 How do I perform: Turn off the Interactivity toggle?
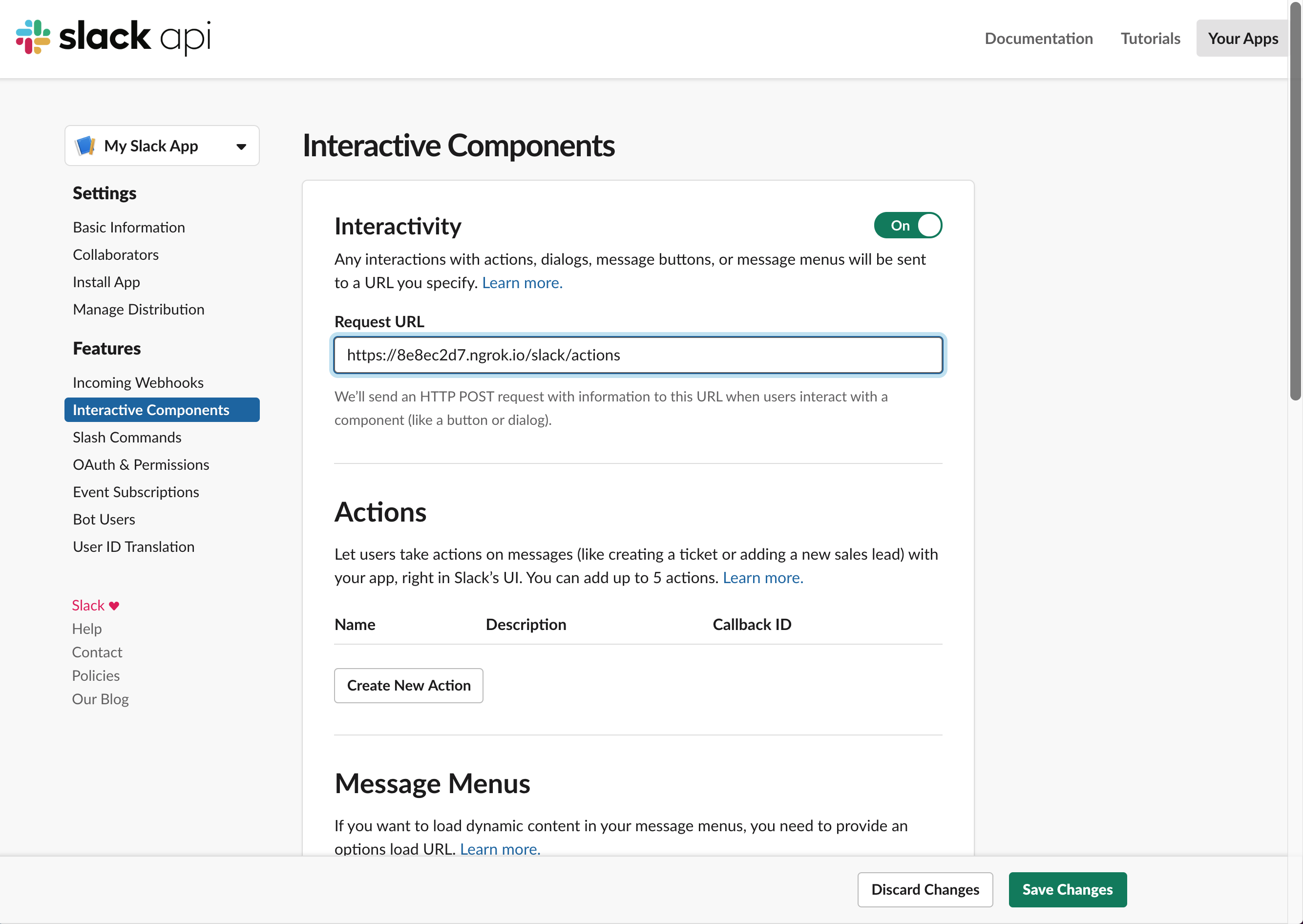[x=907, y=225]
